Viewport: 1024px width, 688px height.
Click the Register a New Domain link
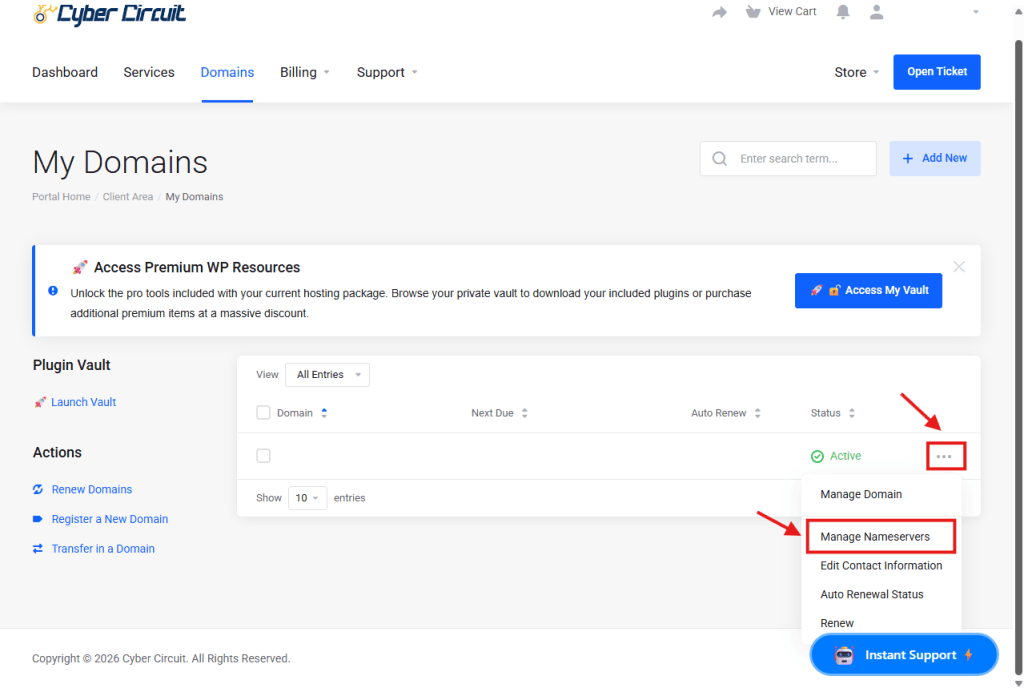pyautogui.click(x=109, y=519)
